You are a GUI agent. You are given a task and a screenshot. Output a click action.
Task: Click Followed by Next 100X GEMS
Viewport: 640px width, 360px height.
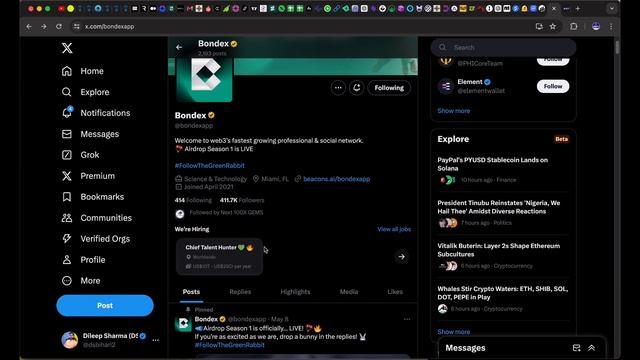click(x=226, y=213)
